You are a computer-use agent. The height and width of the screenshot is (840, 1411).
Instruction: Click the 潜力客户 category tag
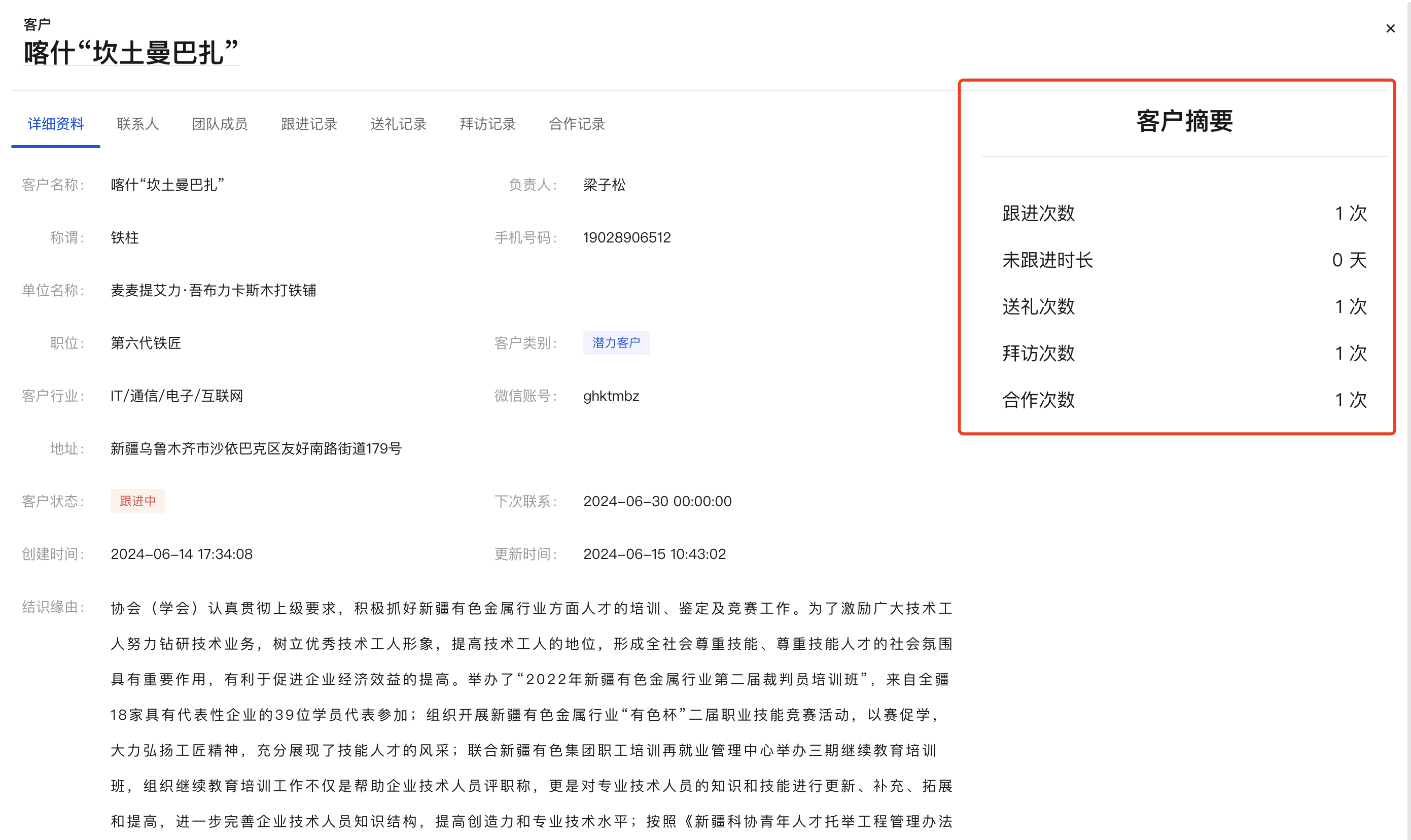(x=616, y=343)
